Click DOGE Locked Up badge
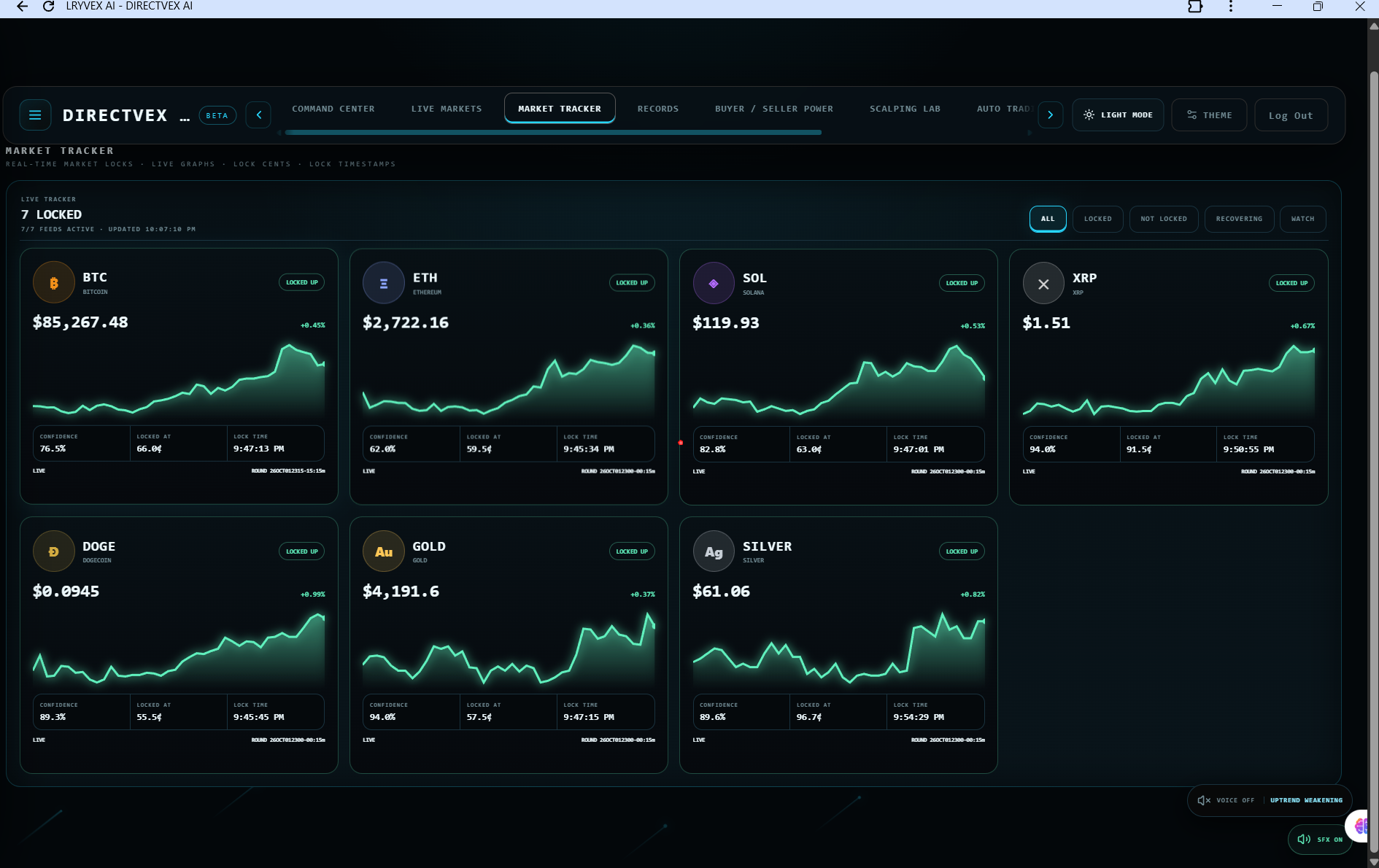 point(301,551)
